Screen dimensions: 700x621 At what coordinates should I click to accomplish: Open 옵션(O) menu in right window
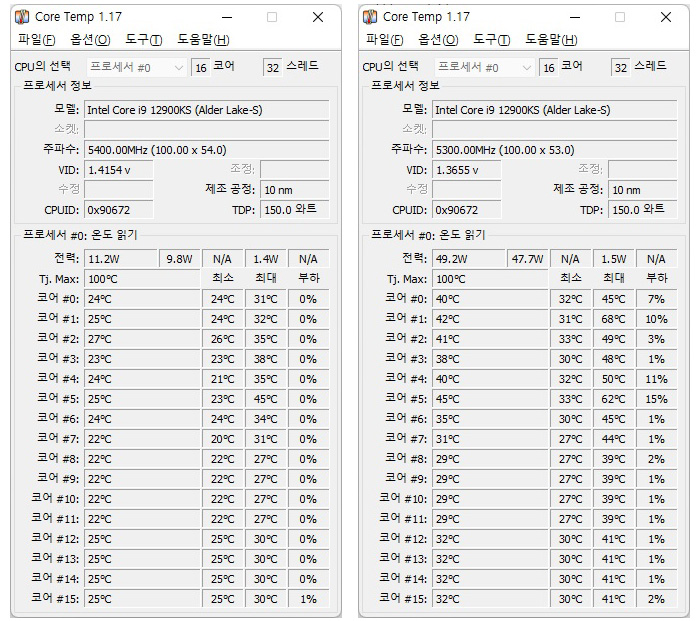point(438,39)
